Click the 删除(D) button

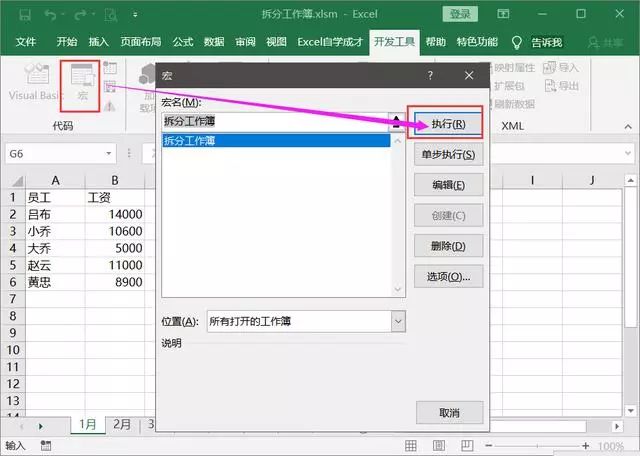[448, 246]
